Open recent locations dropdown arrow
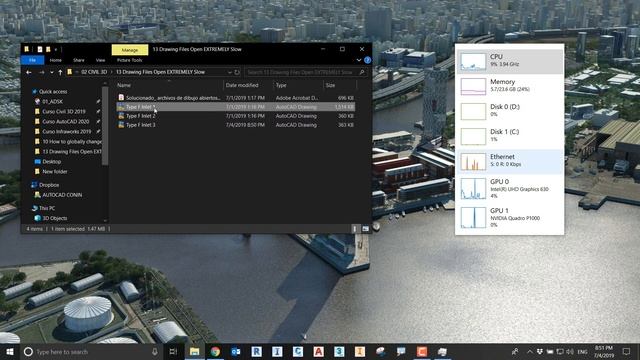Viewport: 640px width, 360px height. [51, 72]
